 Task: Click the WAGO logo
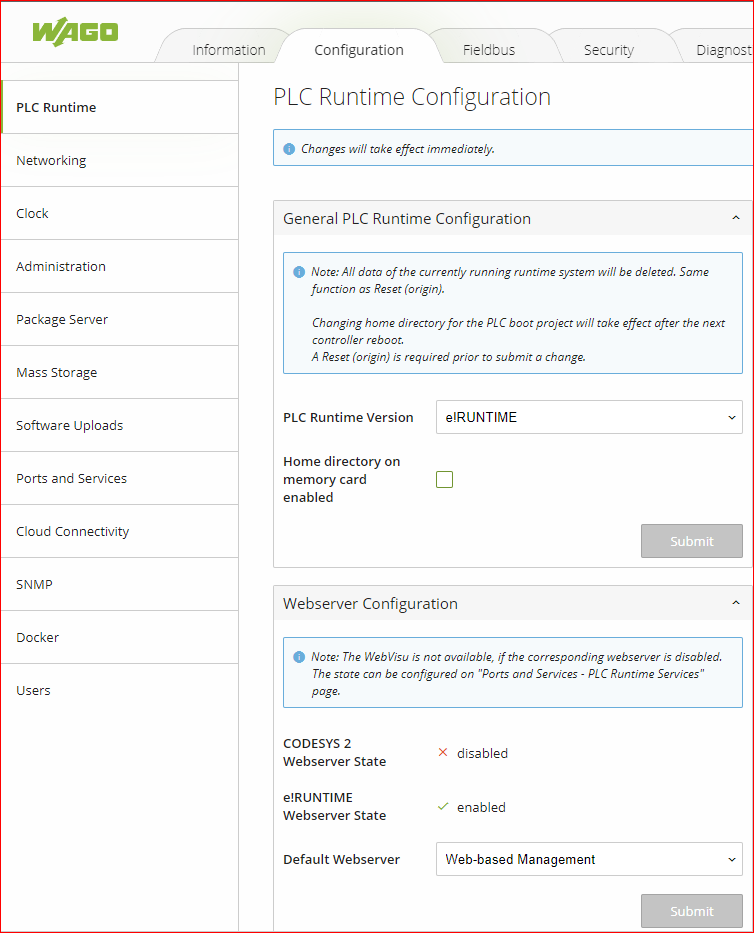pyautogui.click(x=75, y=31)
